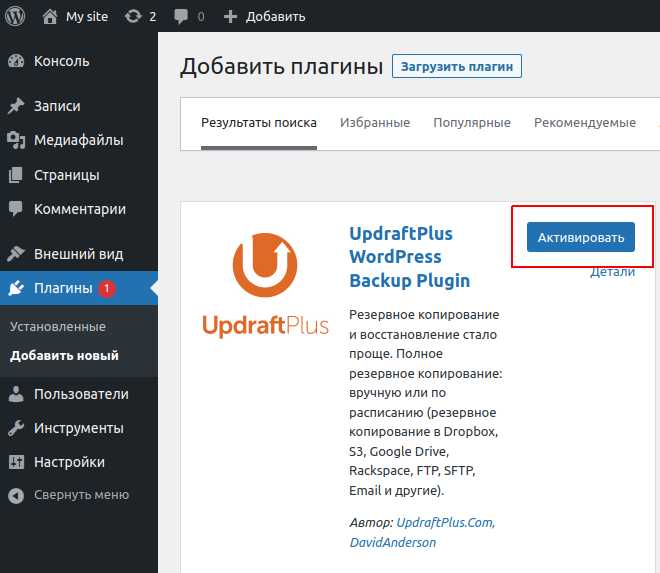This screenshot has height=573, width=660.
Task: Click the Страницы pages icon
Action: pos(16,175)
